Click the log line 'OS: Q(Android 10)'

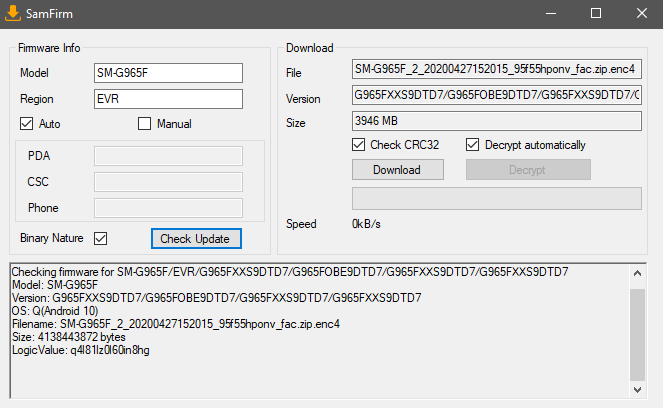coord(55,311)
